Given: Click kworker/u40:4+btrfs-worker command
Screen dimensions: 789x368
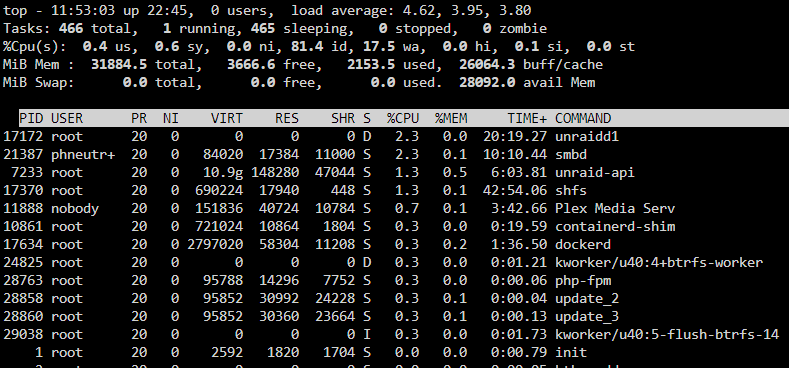Looking at the screenshot, I should pyautogui.click(x=659, y=262).
